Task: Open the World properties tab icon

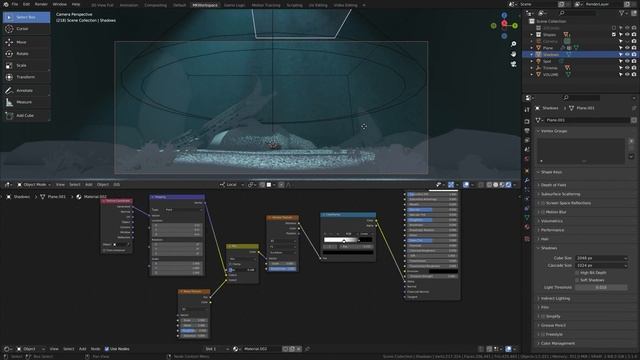Action: 527,159
